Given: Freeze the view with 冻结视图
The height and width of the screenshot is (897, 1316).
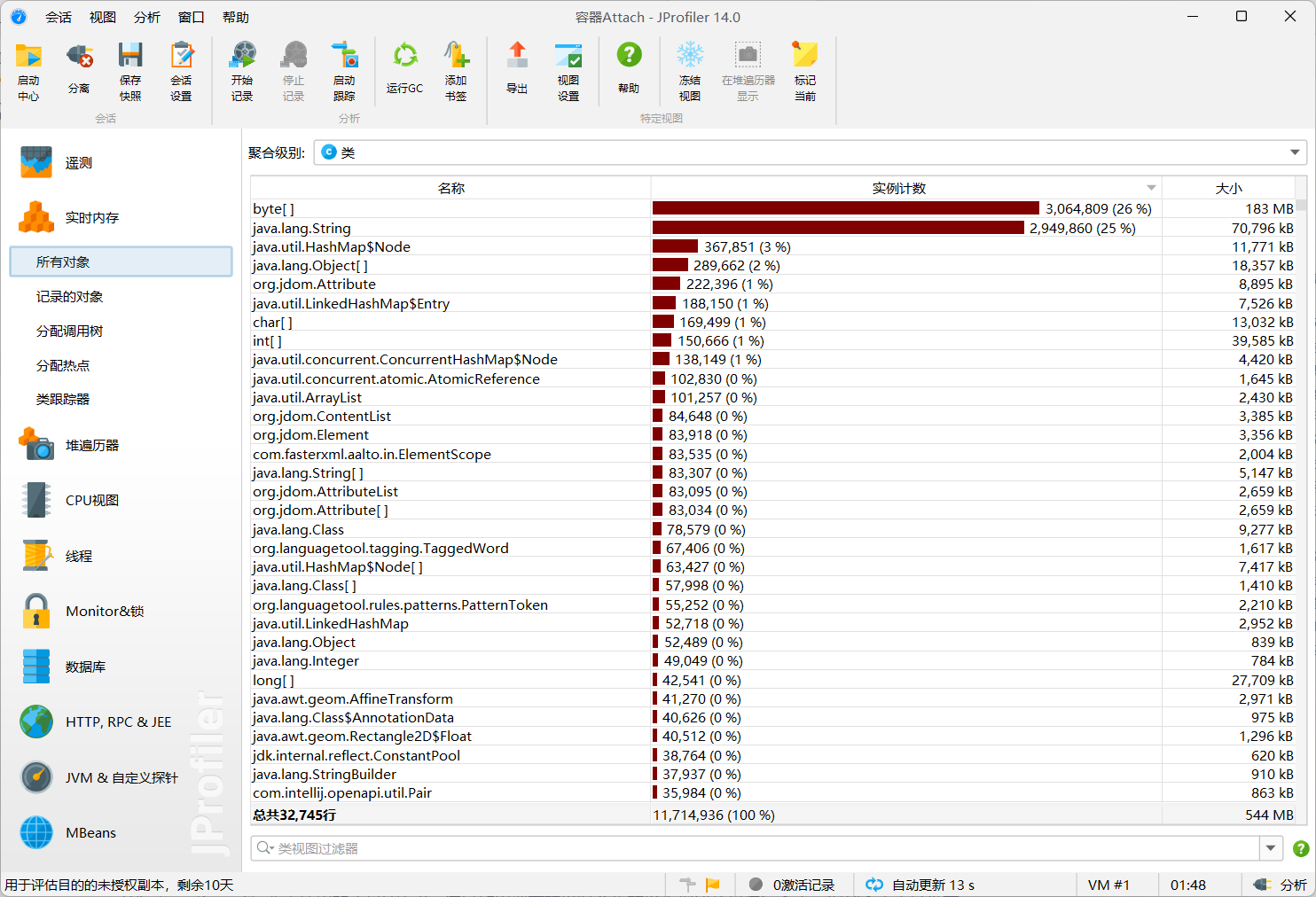Looking at the screenshot, I should tap(690, 71).
